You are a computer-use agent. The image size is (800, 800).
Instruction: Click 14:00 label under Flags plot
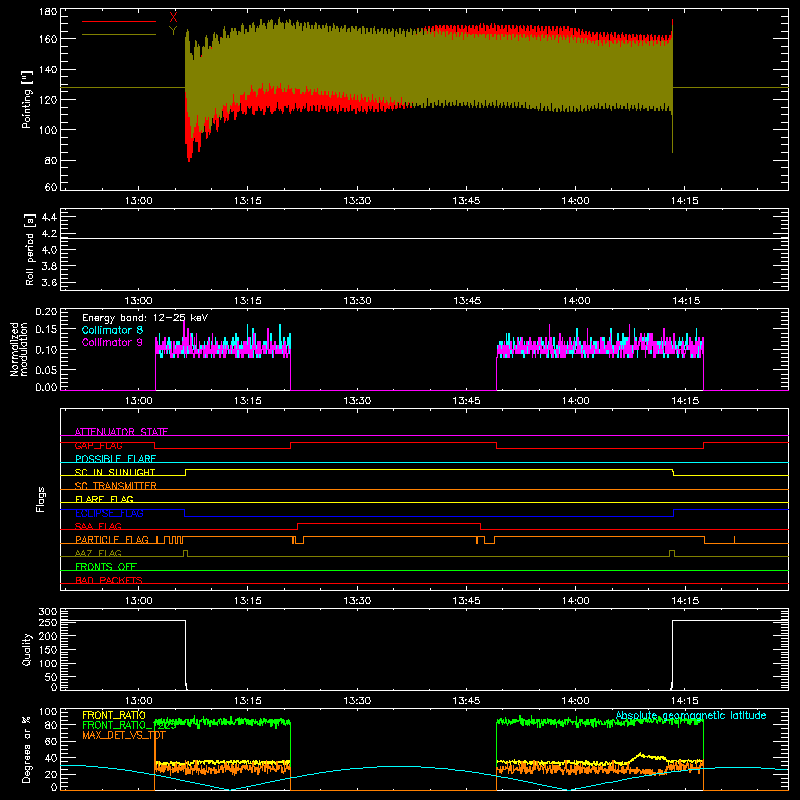(x=576, y=601)
